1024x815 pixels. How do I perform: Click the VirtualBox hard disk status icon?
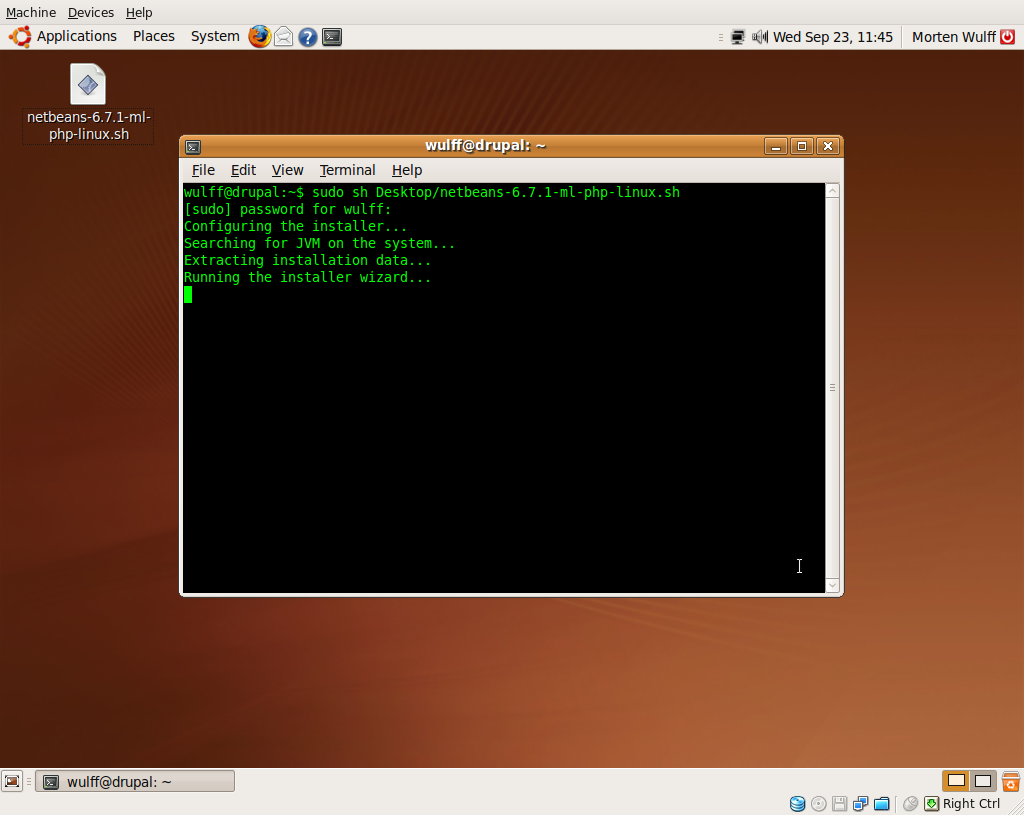[797, 804]
